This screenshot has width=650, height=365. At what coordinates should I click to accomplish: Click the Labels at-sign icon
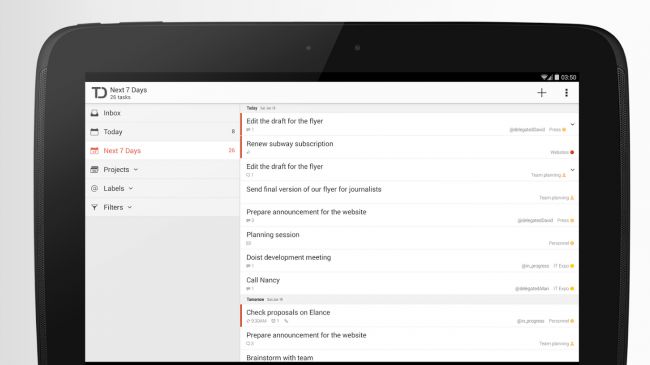(x=95, y=188)
